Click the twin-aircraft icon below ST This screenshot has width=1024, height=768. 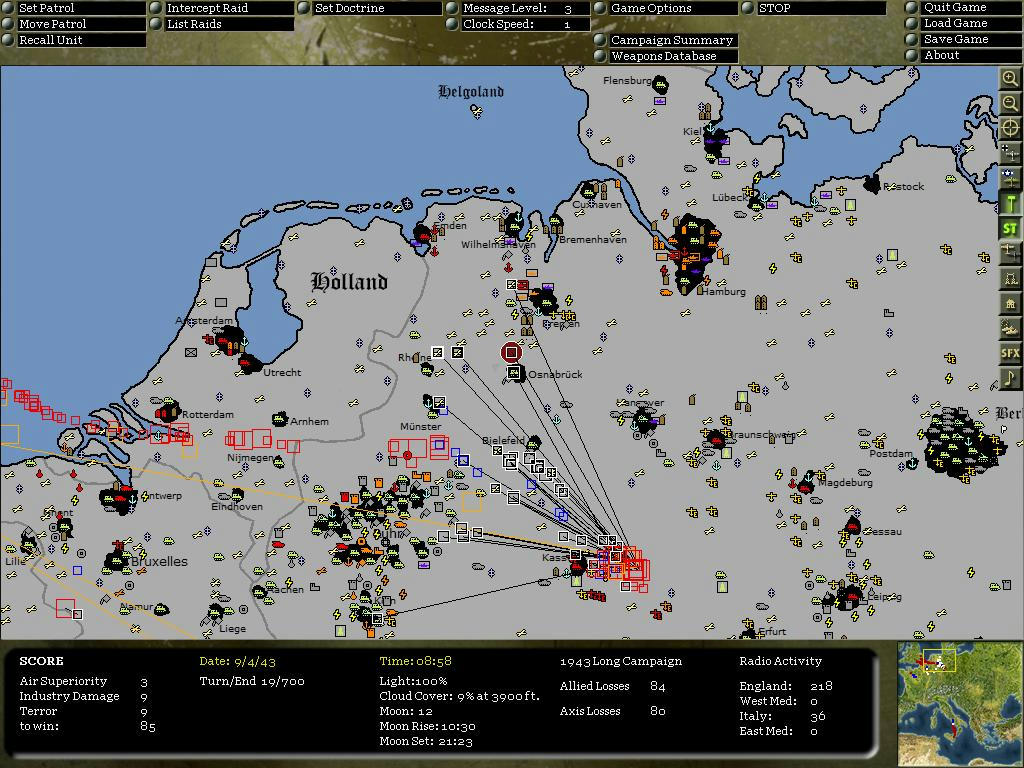coord(1010,253)
